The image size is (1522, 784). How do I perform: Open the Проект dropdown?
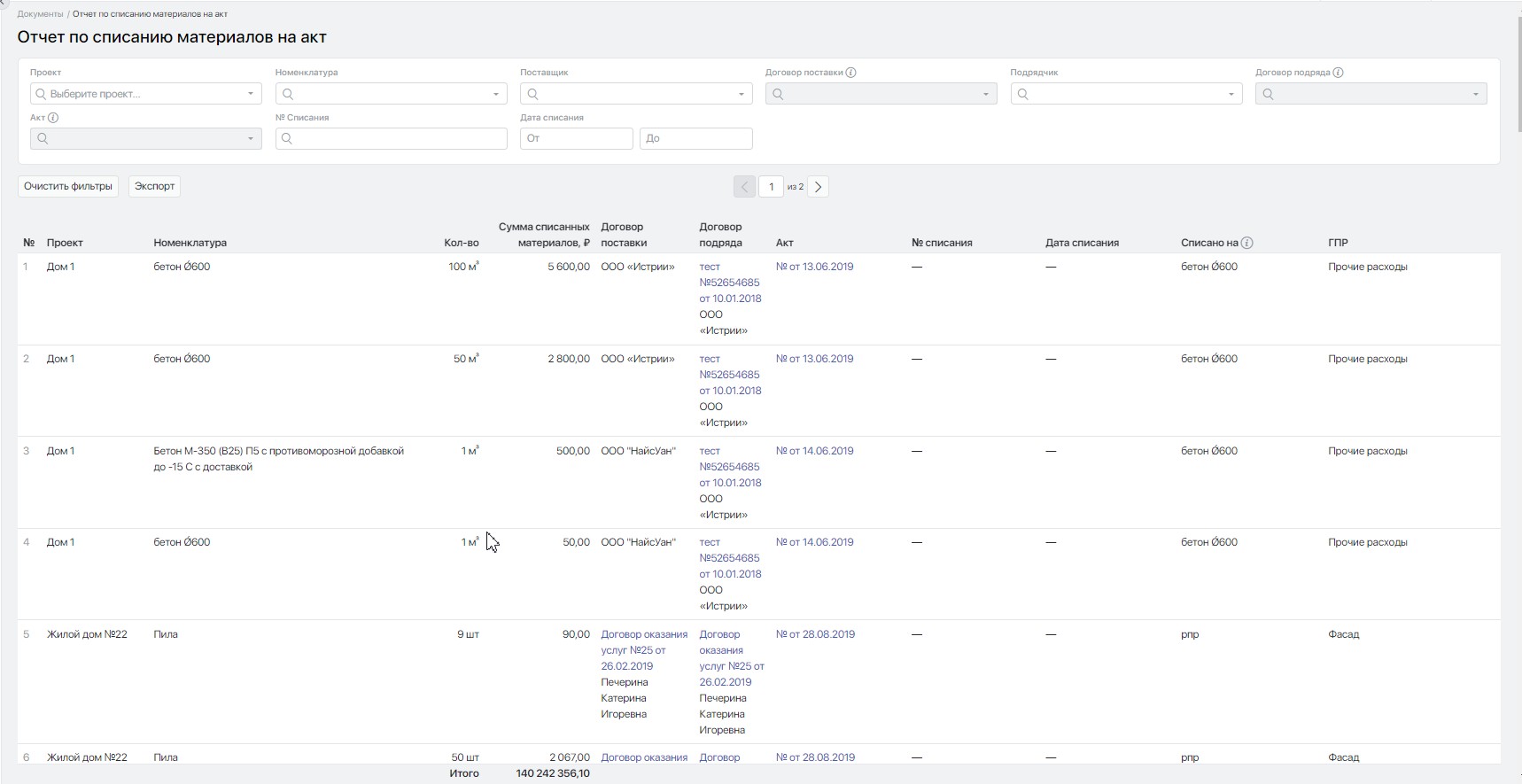coord(146,94)
